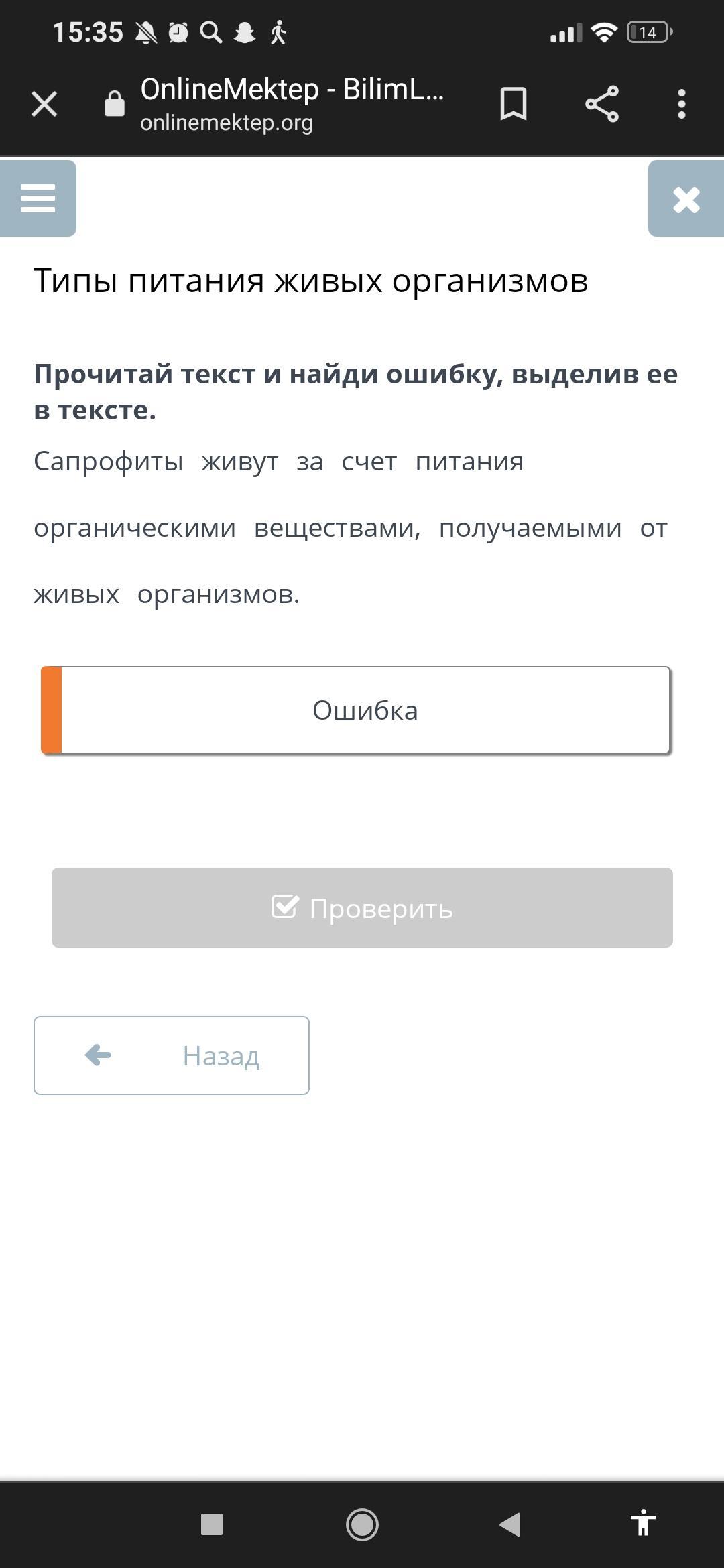Tap the word "получаемыми" in the text
Screen dimensions: 724x1568
click(530, 528)
